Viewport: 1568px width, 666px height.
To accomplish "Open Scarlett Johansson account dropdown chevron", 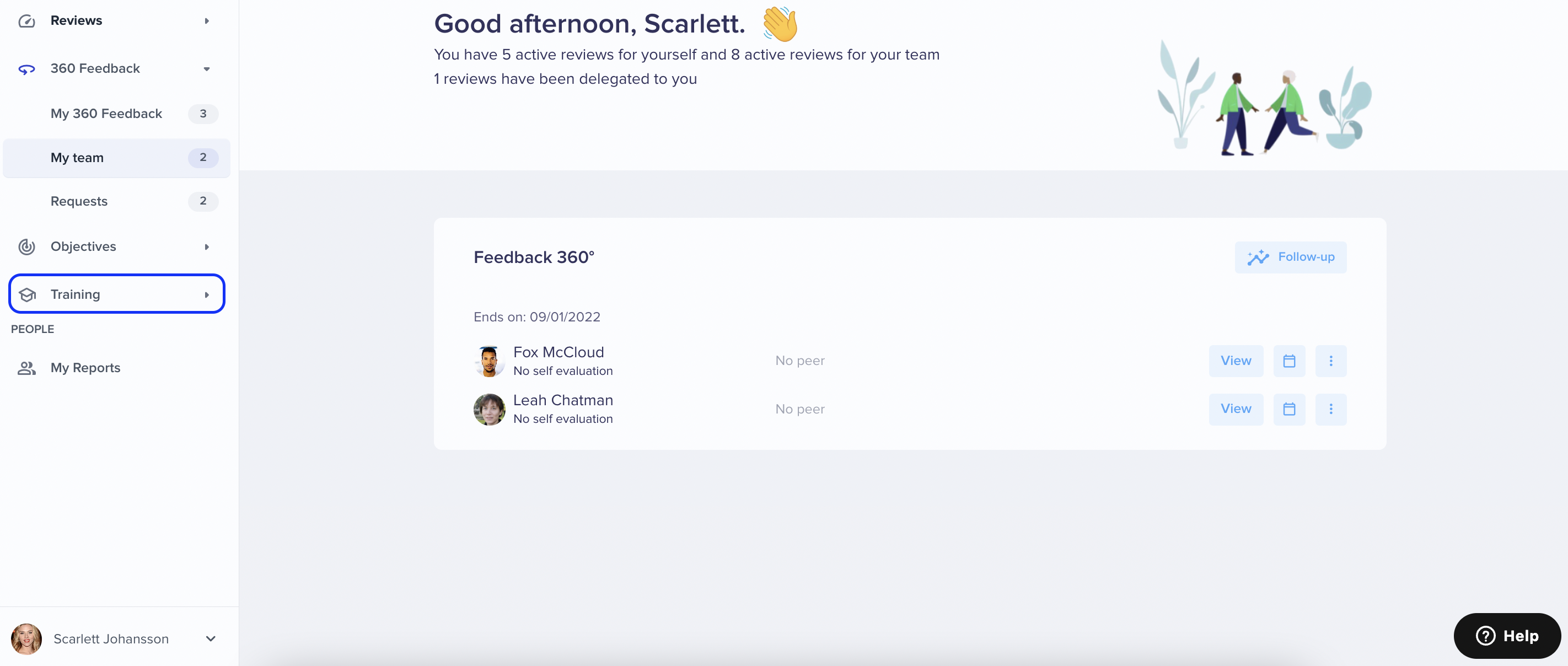I will (211, 638).
